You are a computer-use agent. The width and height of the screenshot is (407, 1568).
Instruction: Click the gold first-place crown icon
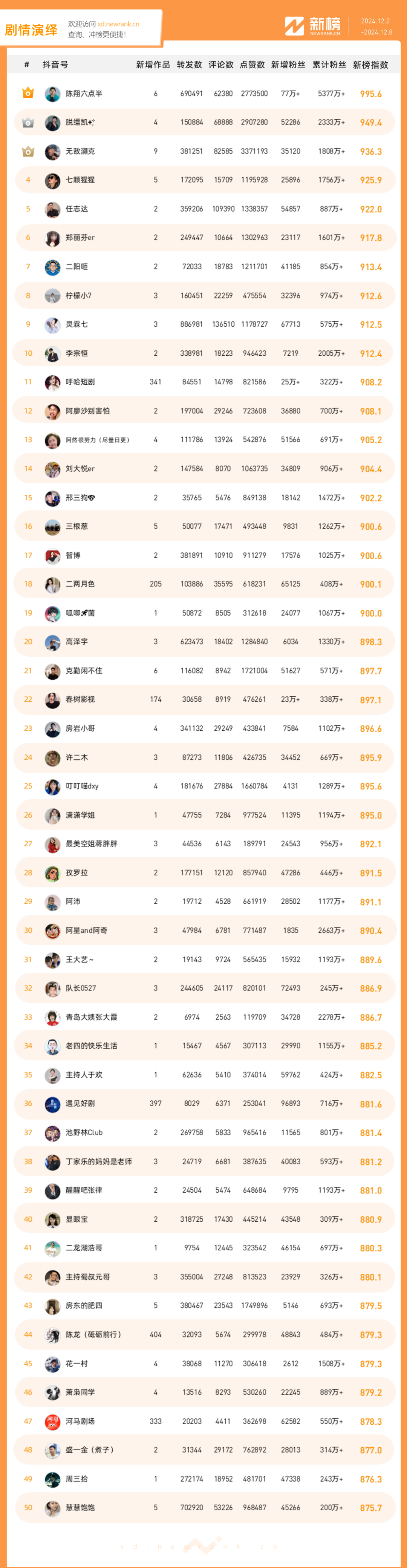coord(28,93)
